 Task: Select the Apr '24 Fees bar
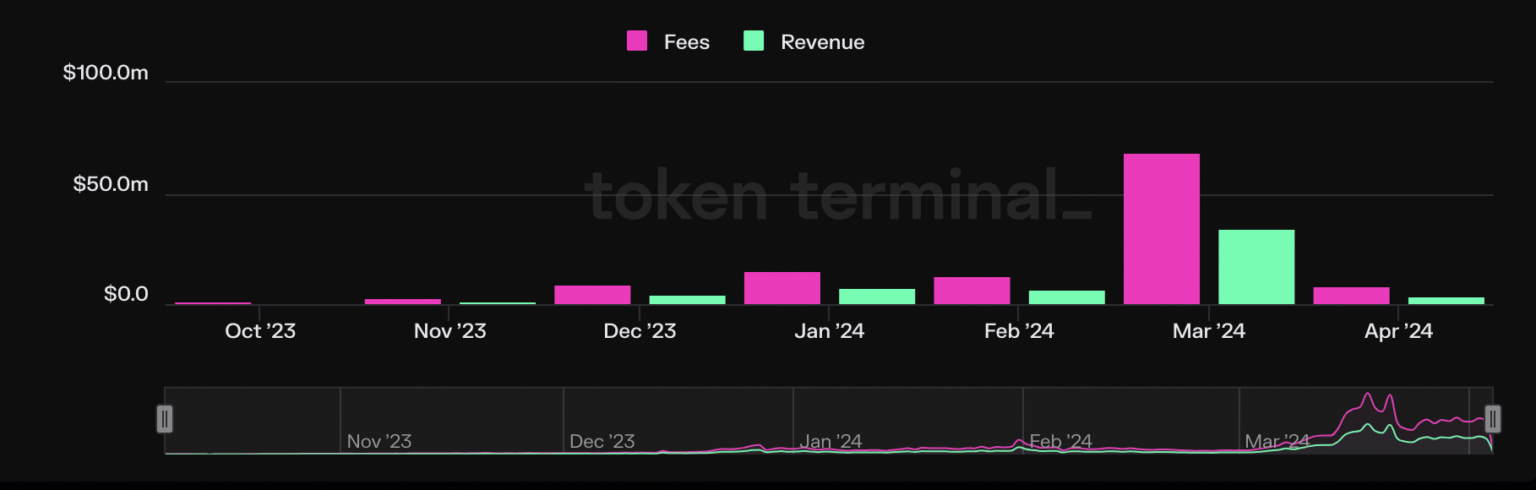tap(1351, 295)
